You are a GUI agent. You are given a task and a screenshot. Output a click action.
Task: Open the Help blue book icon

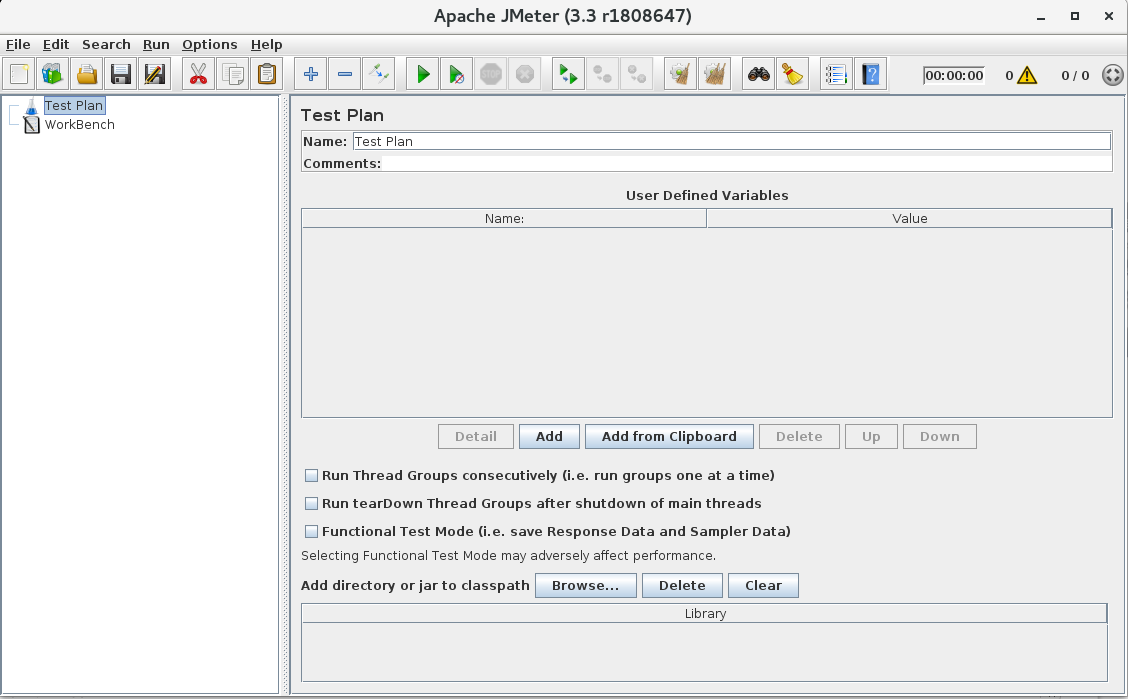pos(870,74)
